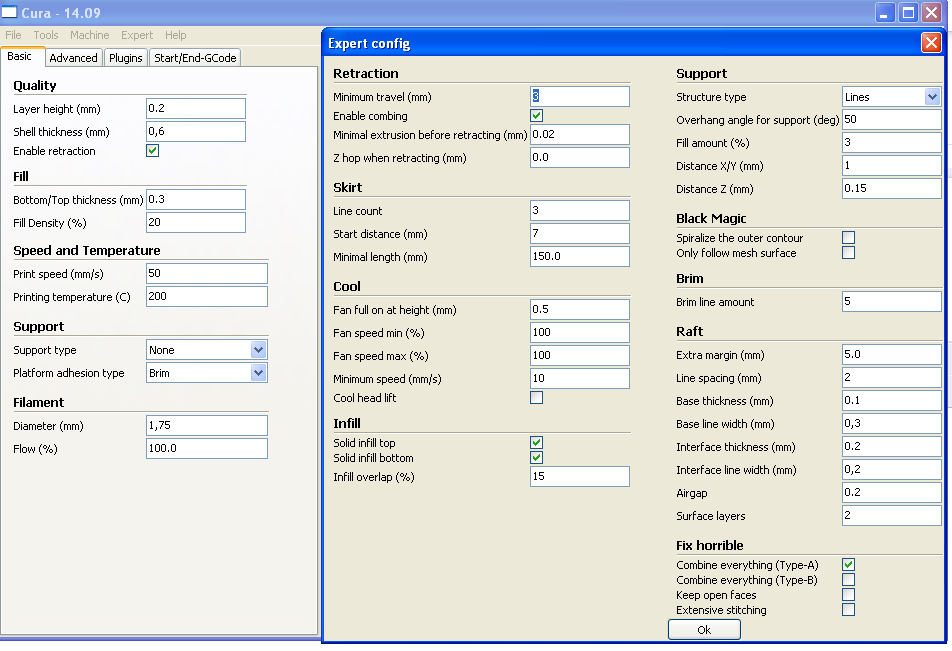Close the Expert config dialog

point(931,43)
